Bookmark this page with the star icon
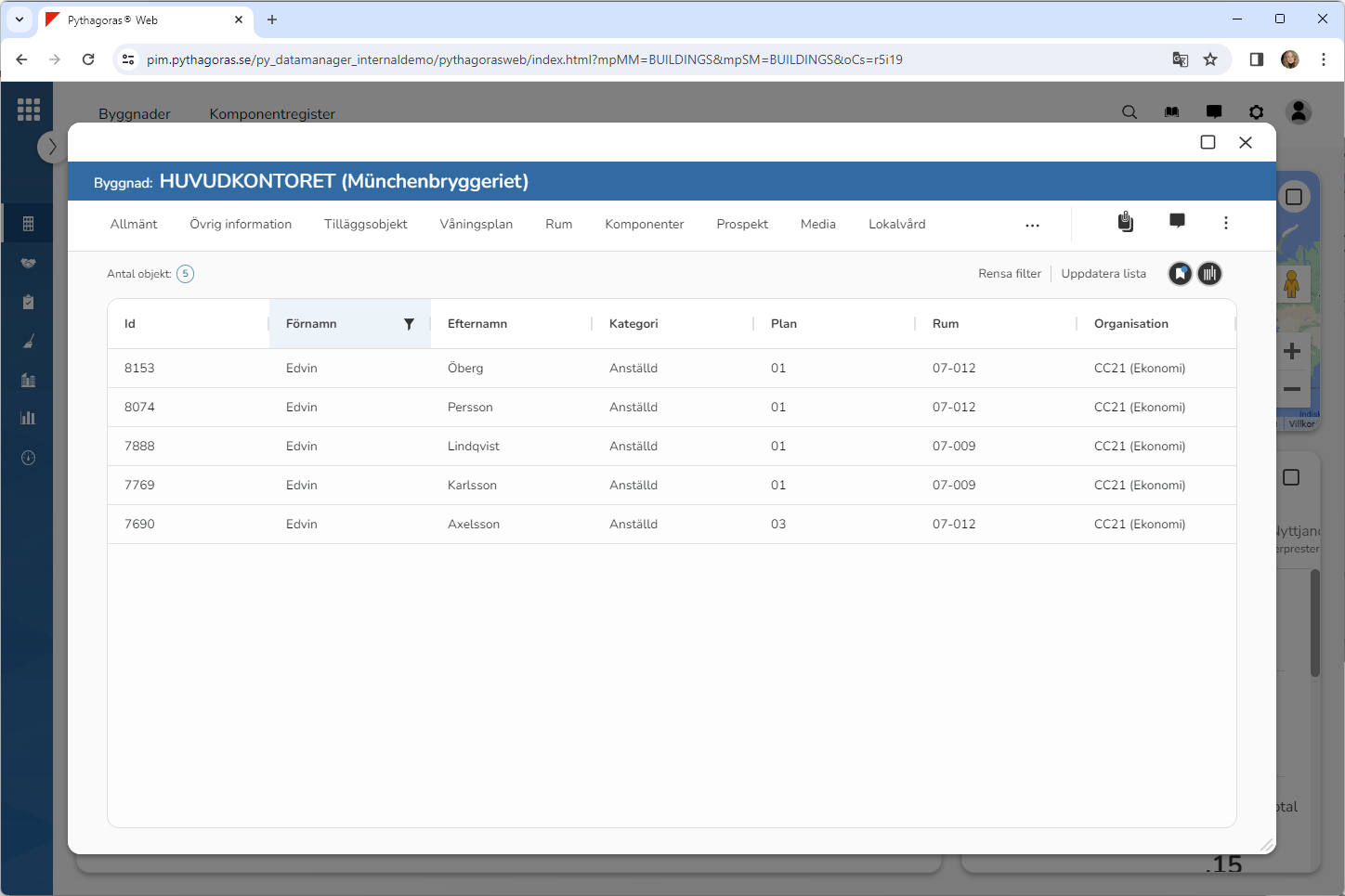 (x=1209, y=59)
